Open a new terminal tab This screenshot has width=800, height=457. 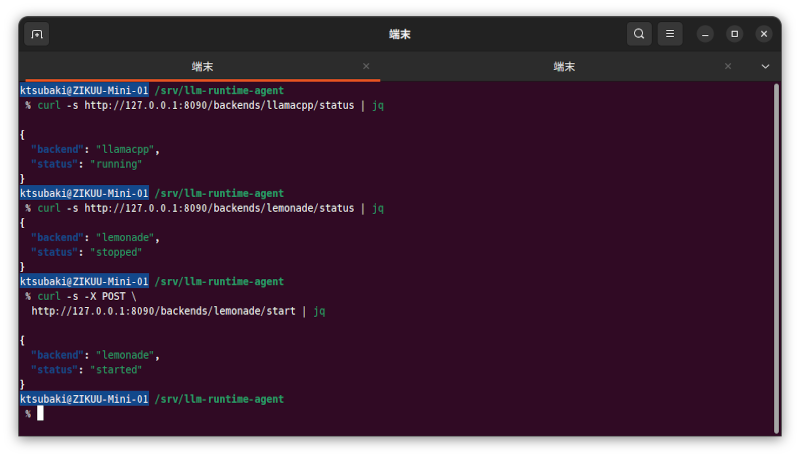point(37,34)
